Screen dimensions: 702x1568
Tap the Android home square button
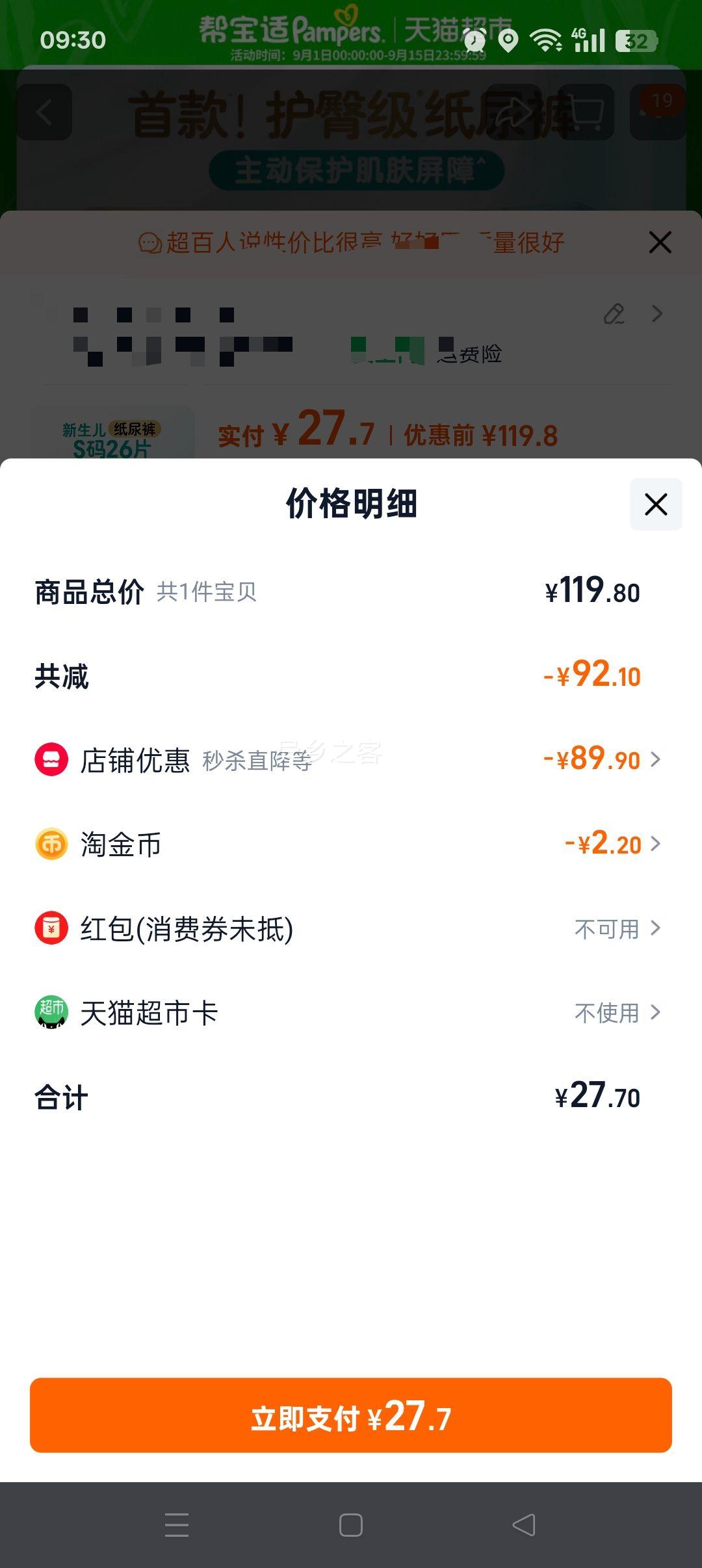[x=351, y=1525]
